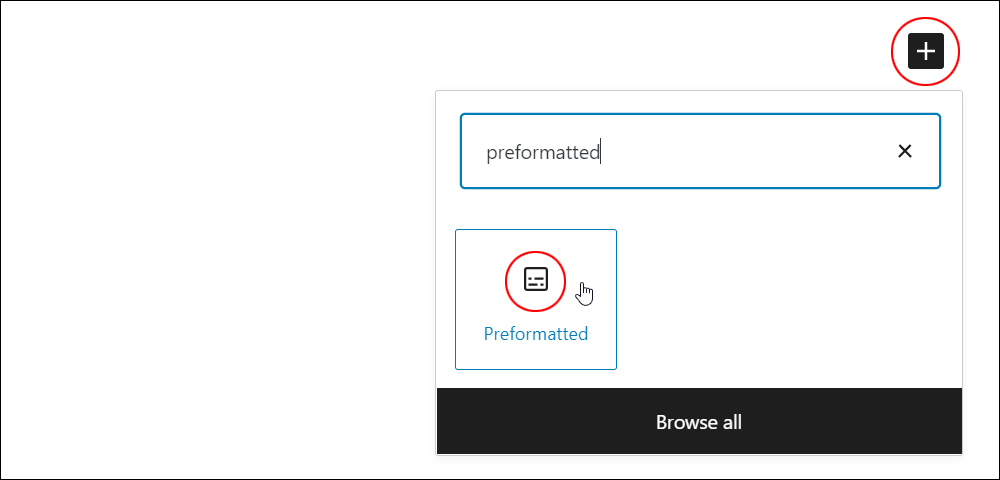Insert the Preformatted block via its icon
Viewport: 1000px width, 480px height.
(536, 280)
